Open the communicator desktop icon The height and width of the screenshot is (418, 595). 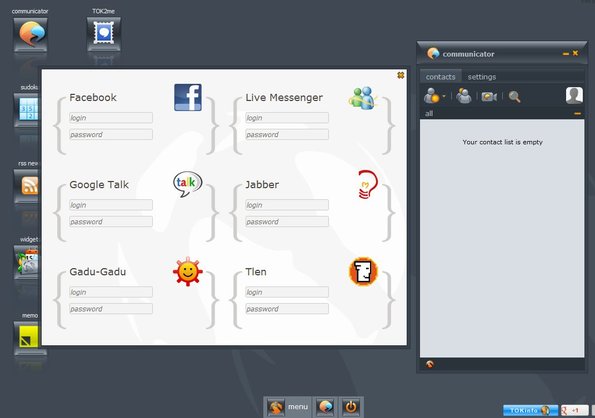[30, 35]
